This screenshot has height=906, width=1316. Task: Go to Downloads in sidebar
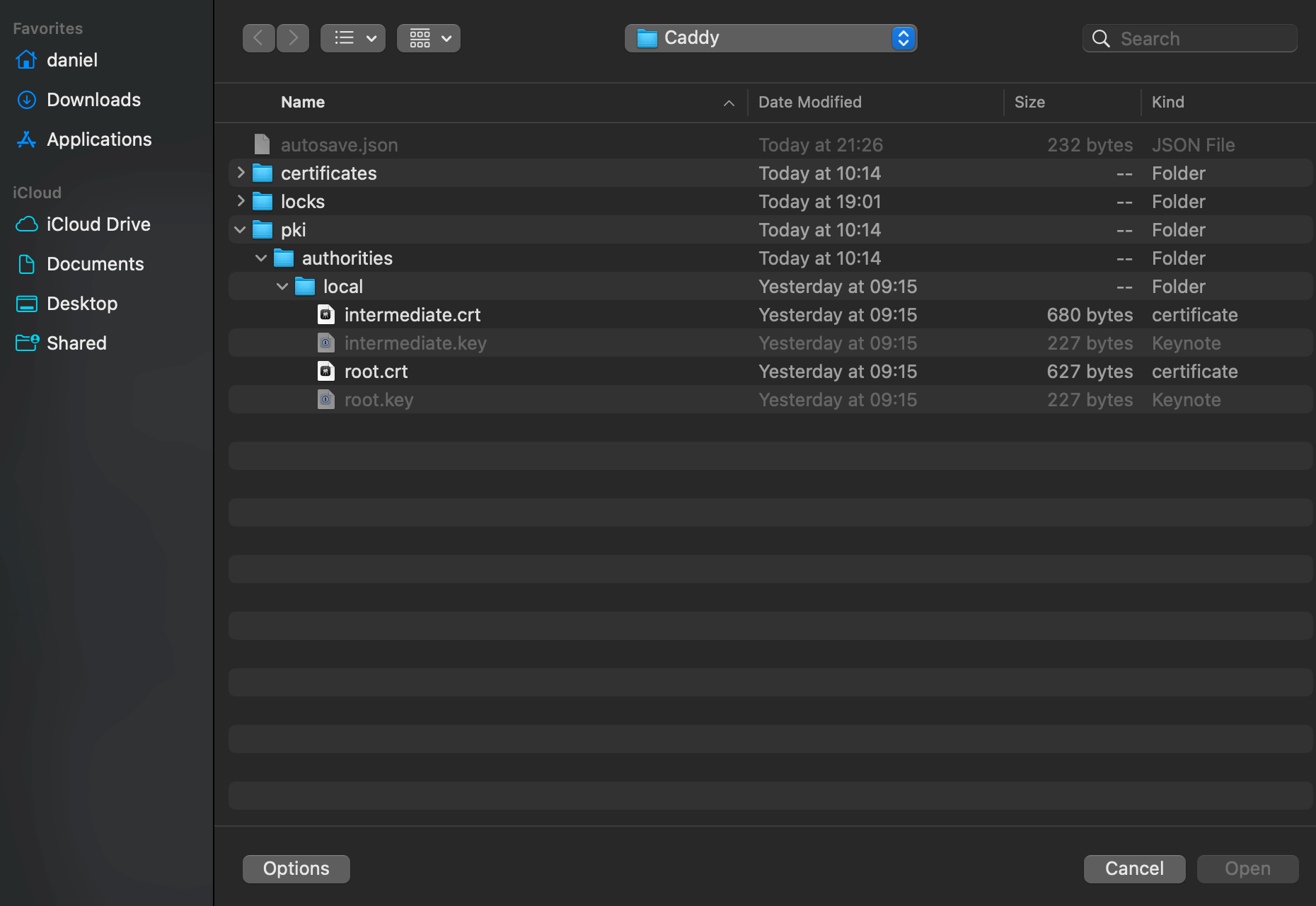pos(93,100)
